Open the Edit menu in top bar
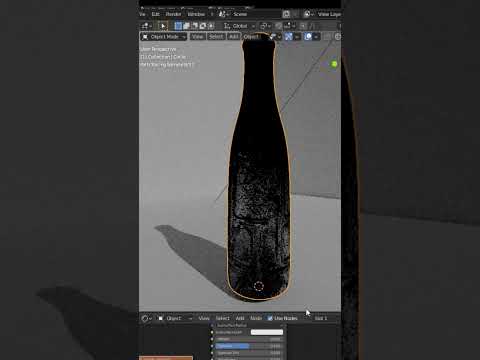480x360 pixels. (156, 14)
